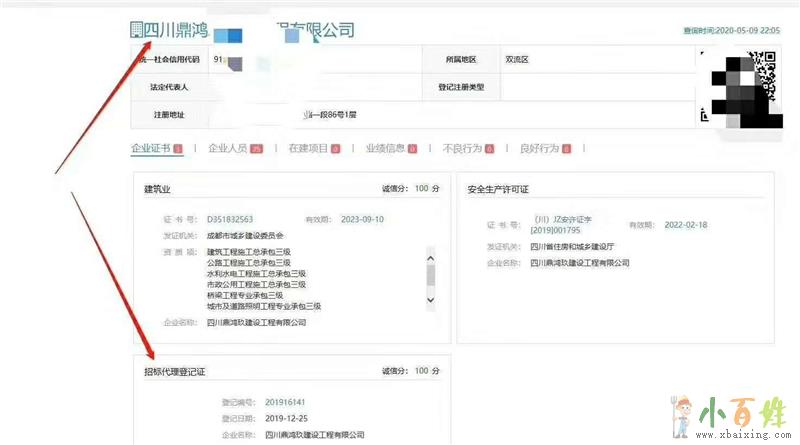The image size is (800, 445).
Task: Switch to the 企业证书 tab
Action: pyautogui.click(x=150, y=149)
